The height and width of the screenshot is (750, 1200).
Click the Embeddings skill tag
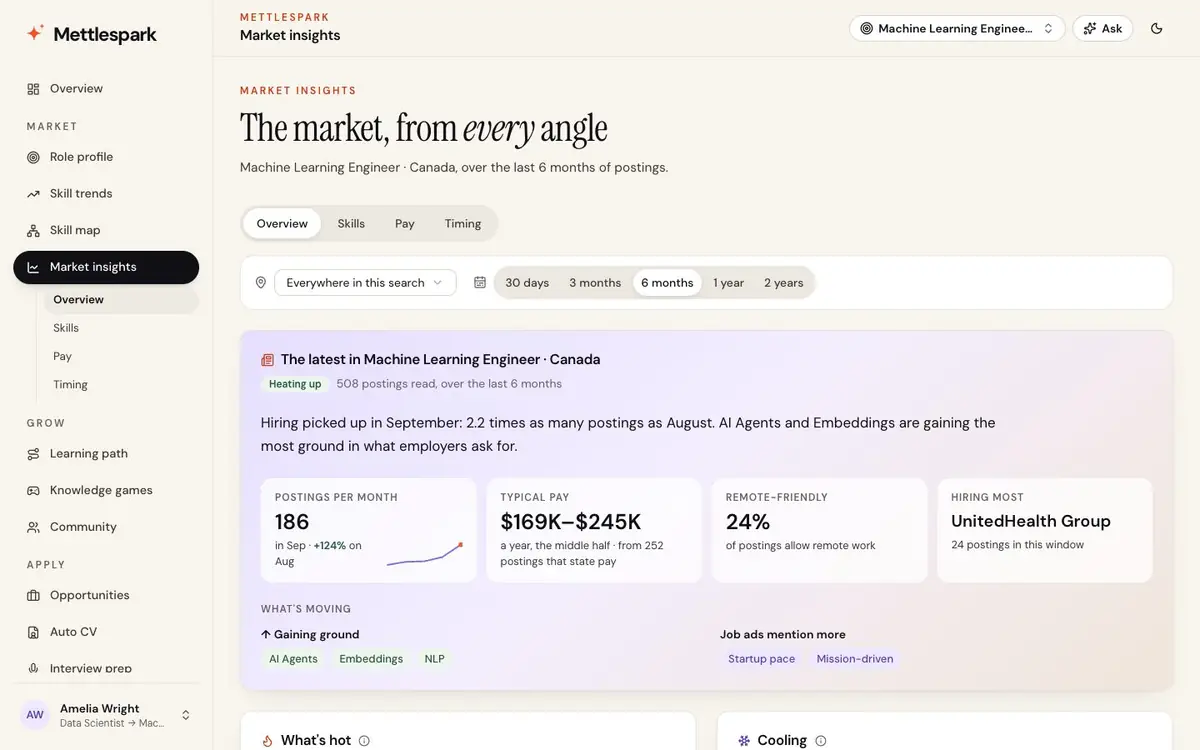point(371,659)
